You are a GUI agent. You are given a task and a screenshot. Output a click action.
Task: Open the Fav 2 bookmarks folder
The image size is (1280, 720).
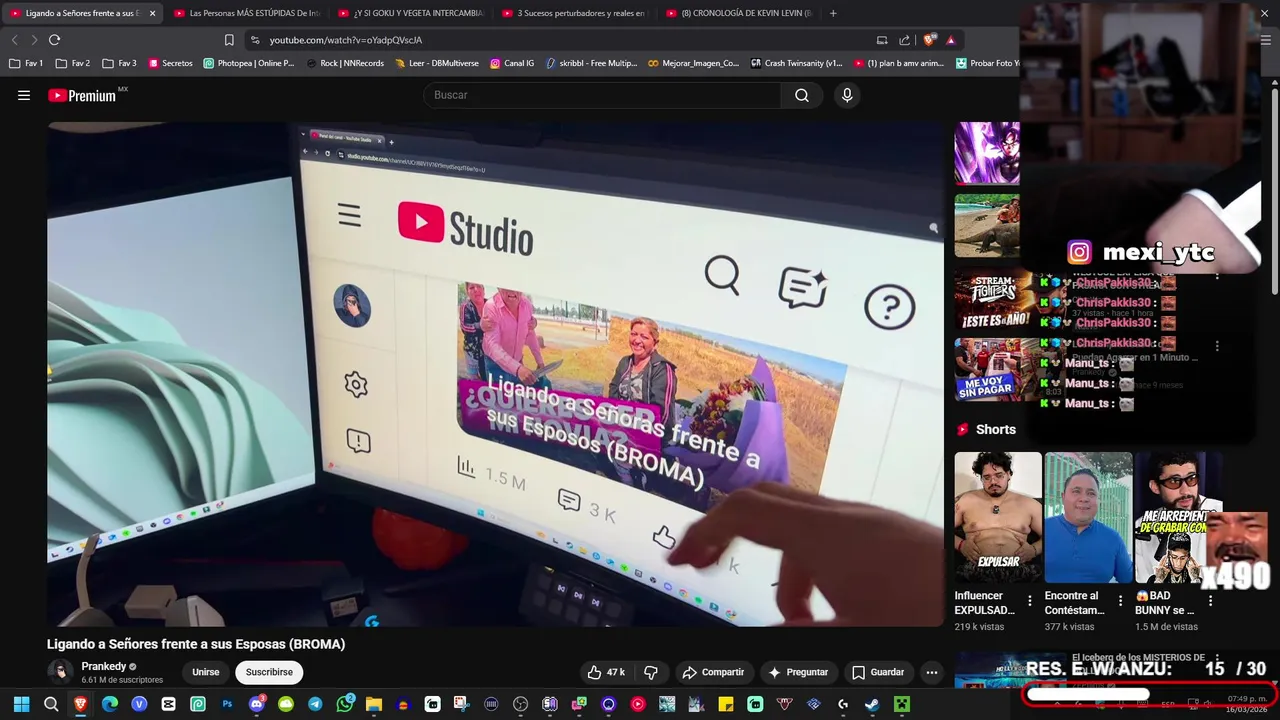pos(73,63)
